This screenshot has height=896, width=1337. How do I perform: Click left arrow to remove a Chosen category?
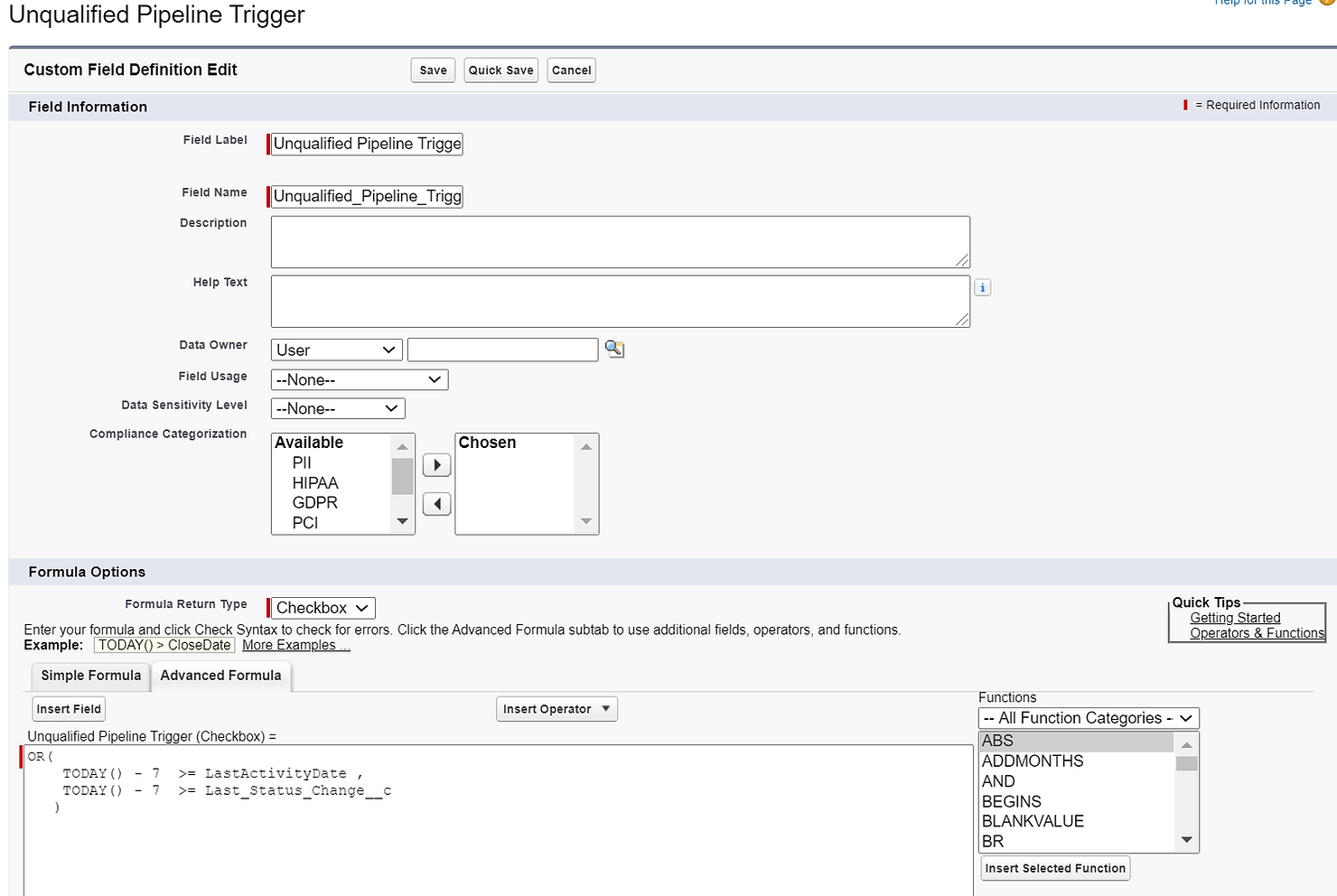click(436, 503)
